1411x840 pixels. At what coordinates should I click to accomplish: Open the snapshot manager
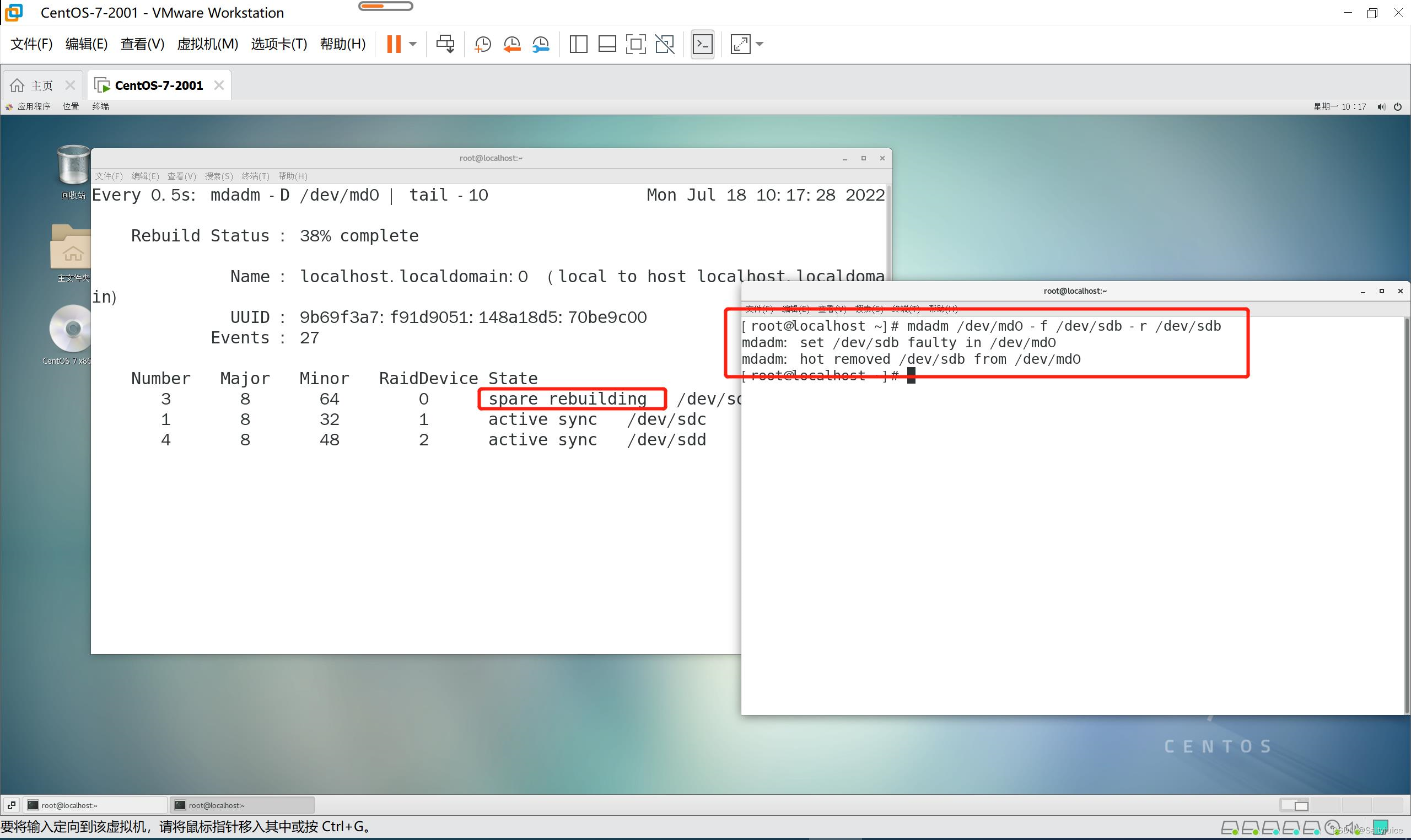point(541,44)
